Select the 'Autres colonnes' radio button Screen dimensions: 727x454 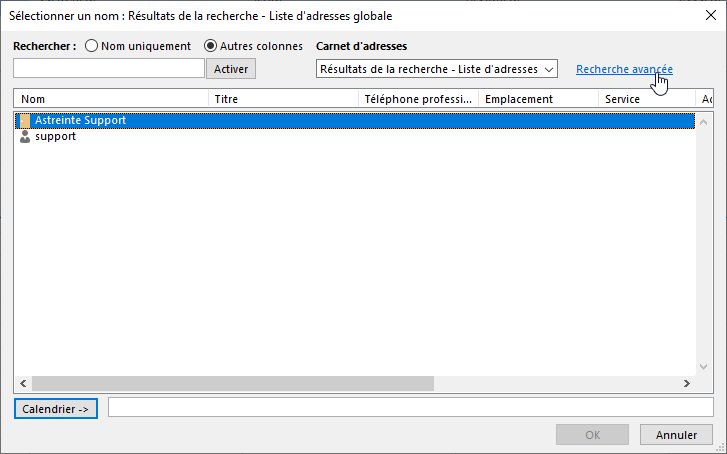tap(210, 46)
